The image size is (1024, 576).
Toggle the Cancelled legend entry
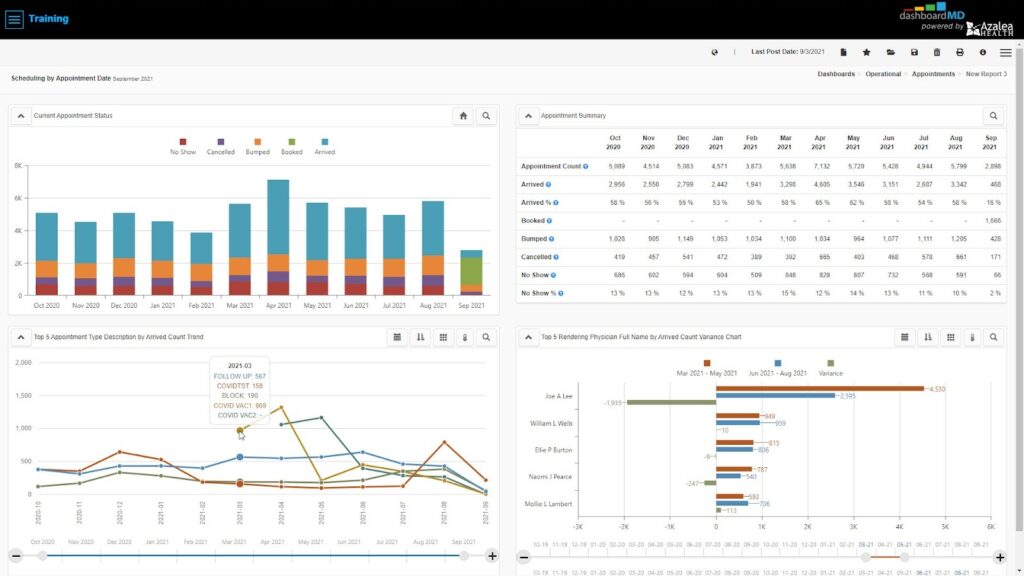coord(222,148)
